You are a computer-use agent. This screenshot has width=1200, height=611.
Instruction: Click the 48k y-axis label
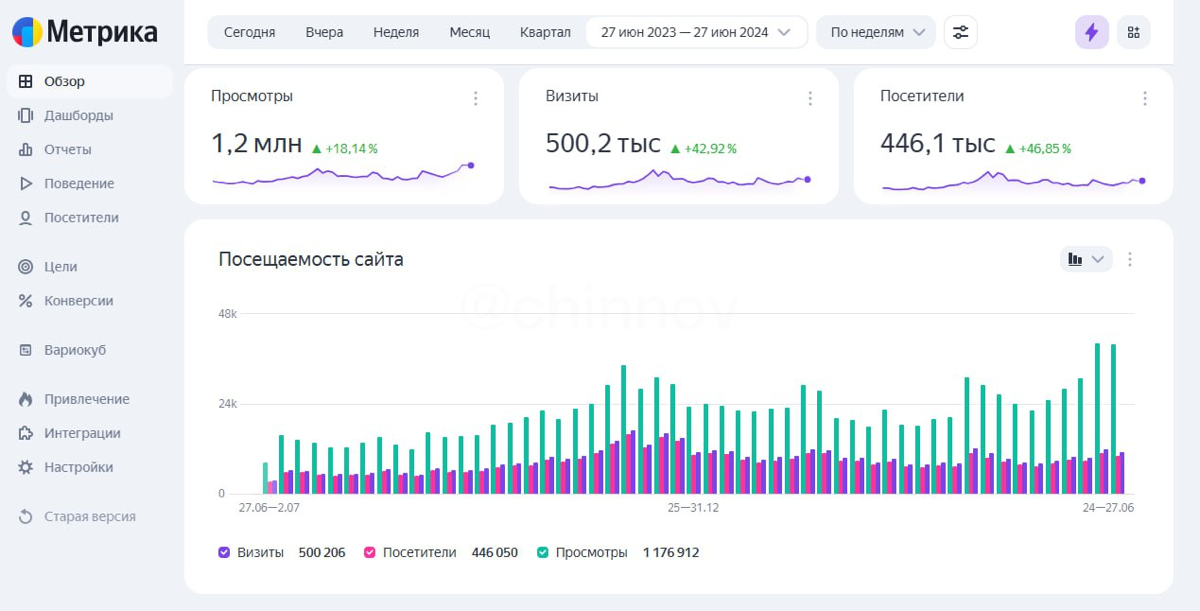pyautogui.click(x=227, y=314)
